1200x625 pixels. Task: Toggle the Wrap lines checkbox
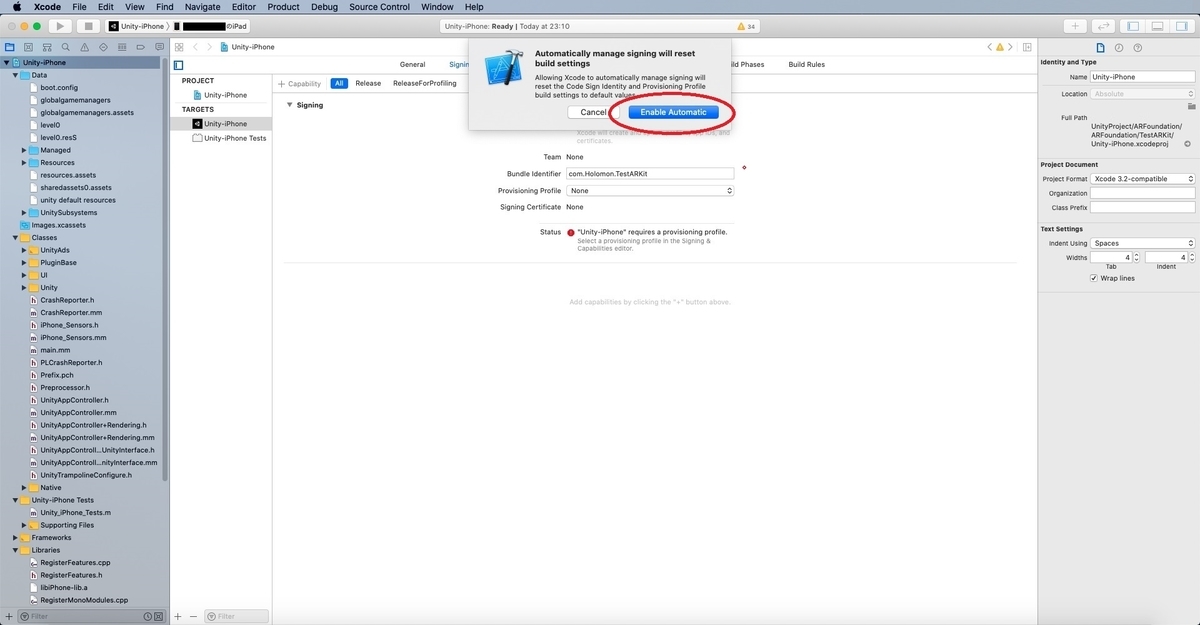coord(1093,278)
